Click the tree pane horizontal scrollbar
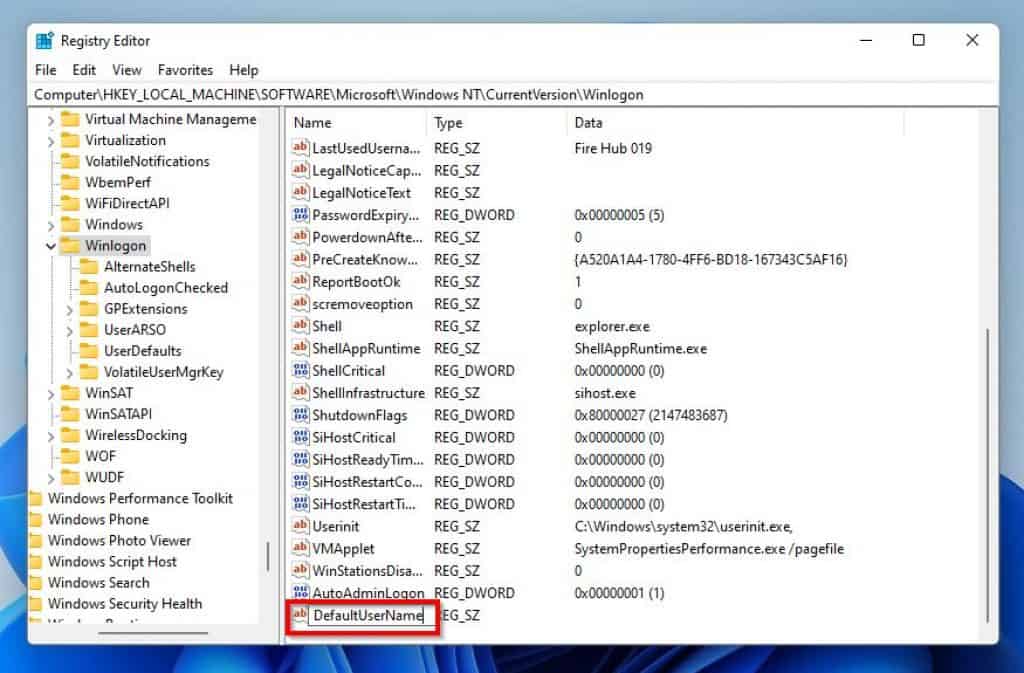Screen dimensions: 1024x673 pos(153,632)
